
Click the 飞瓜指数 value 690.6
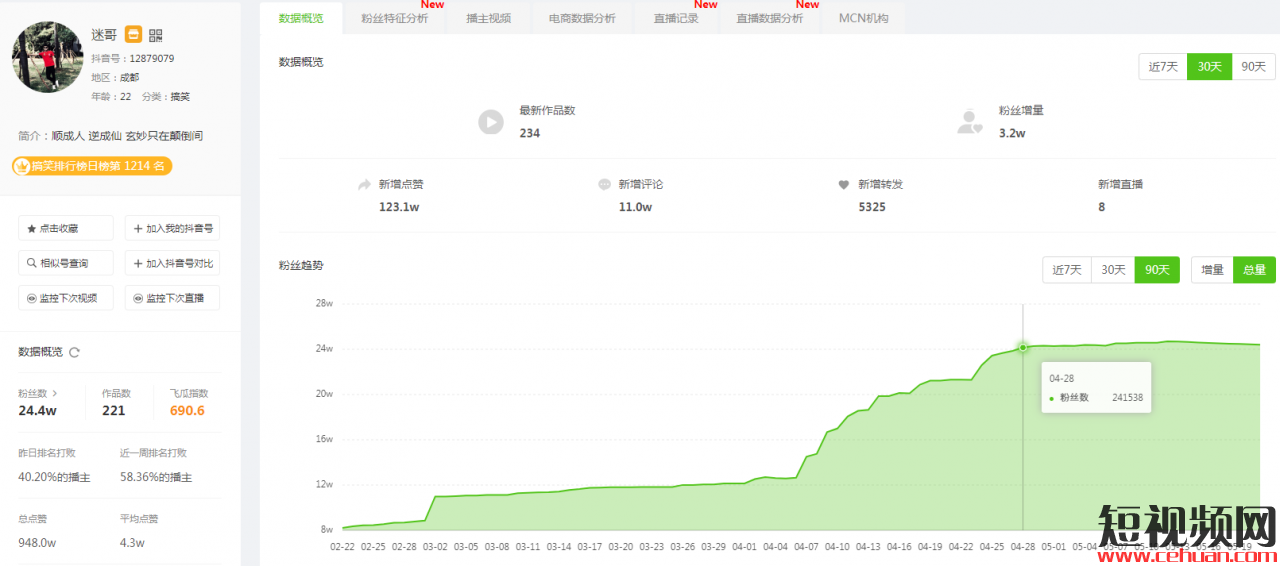point(187,411)
